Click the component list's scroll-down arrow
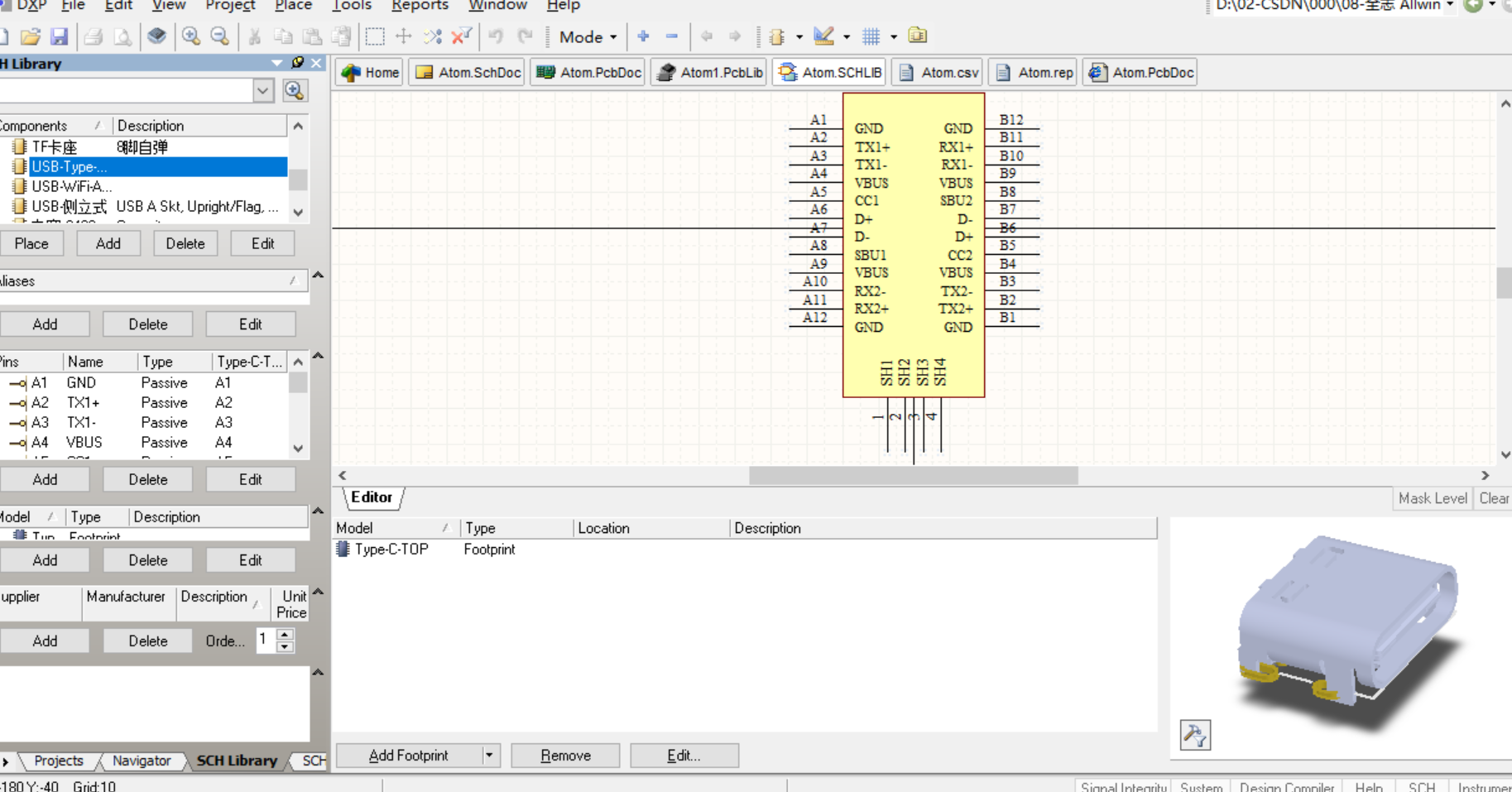This screenshot has width=1512, height=792. (299, 212)
